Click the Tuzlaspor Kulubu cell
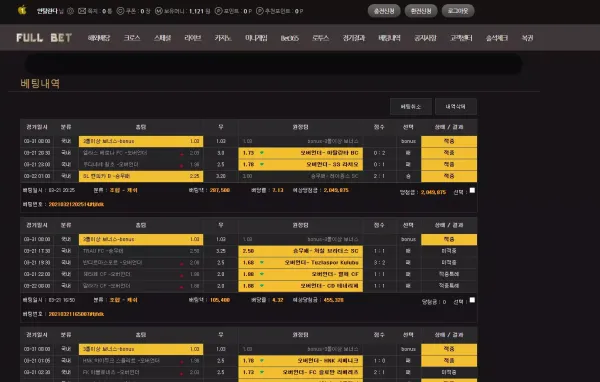This screenshot has height=382, width=600. click(x=300, y=263)
